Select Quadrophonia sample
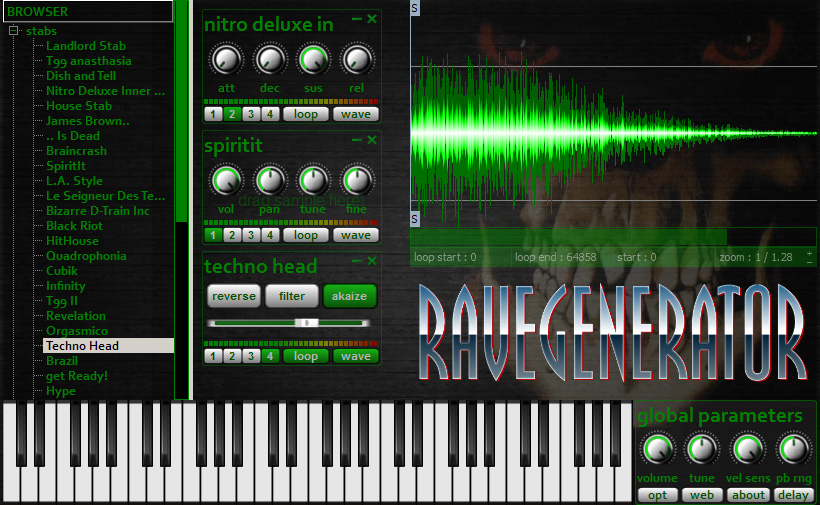820x505 pixels. [x=86, y=256]
